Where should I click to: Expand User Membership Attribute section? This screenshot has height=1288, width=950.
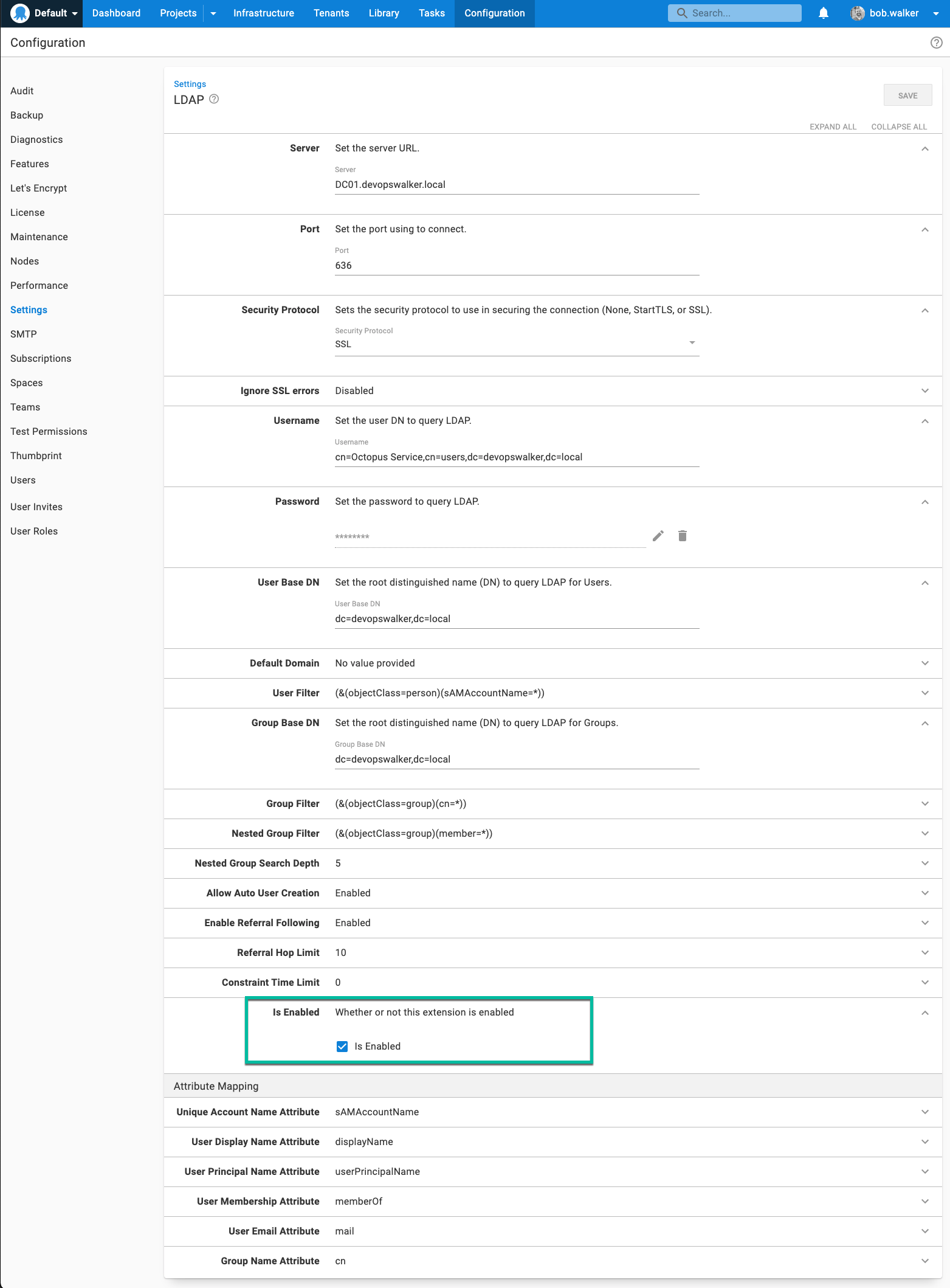[925, 1202]
